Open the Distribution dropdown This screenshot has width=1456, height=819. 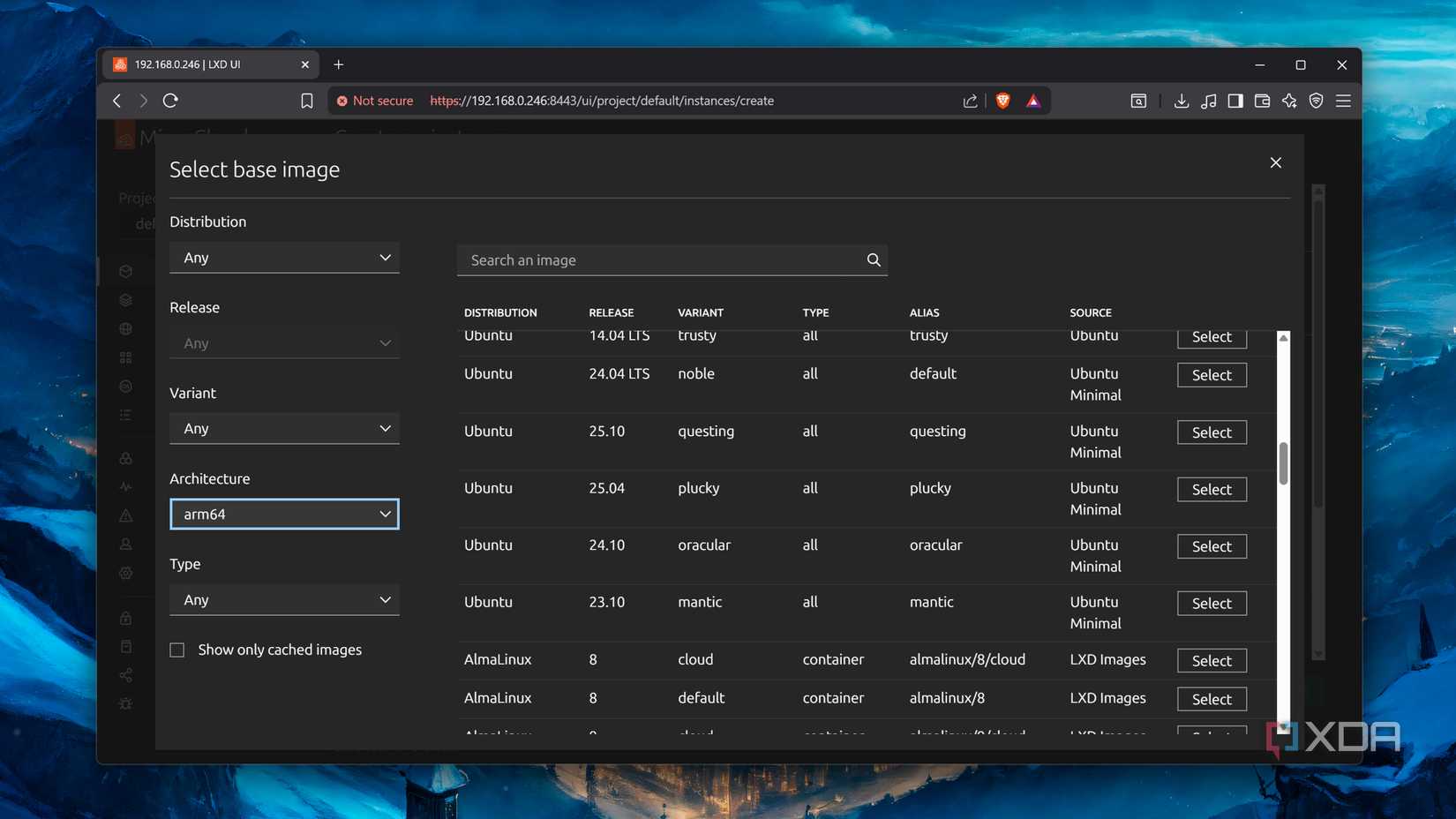tap(284, 258)
